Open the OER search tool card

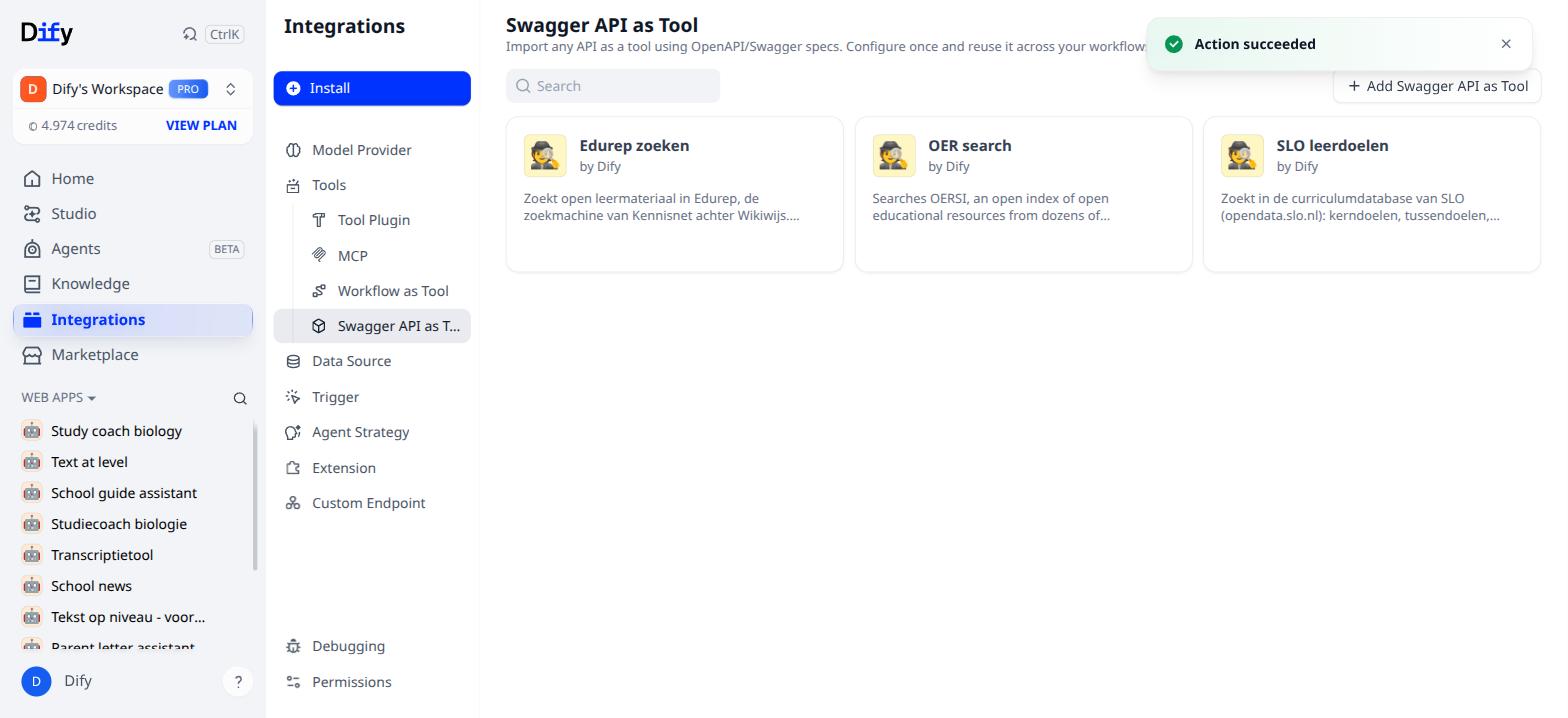[1024, 194]
